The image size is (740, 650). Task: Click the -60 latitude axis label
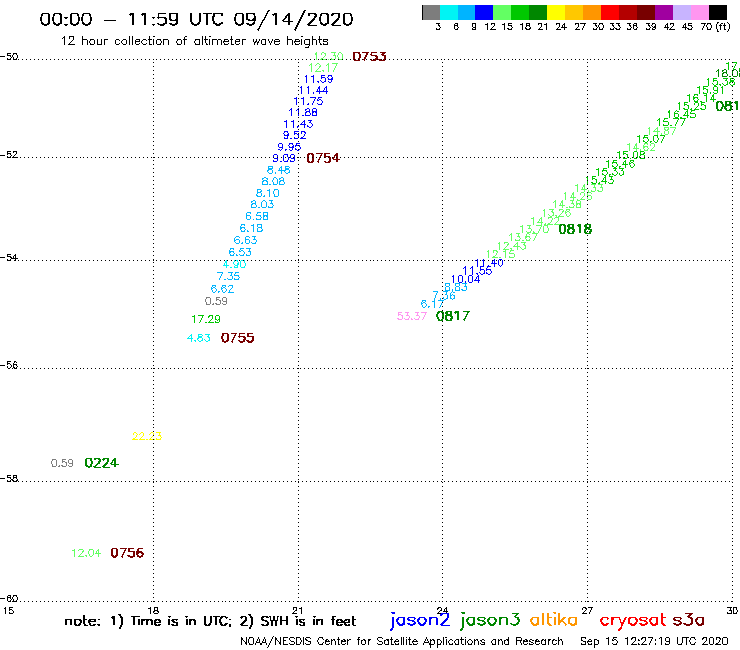(9, 599)
